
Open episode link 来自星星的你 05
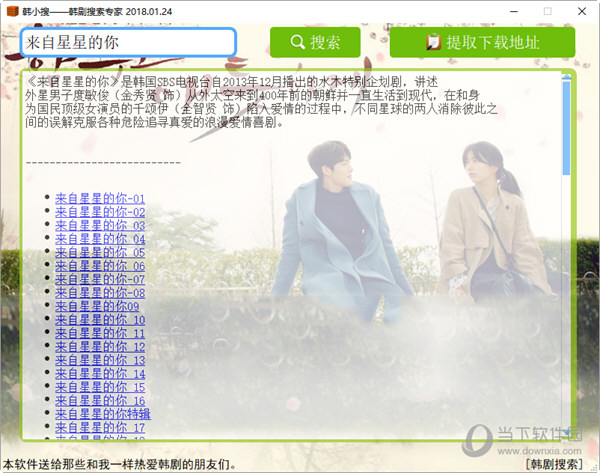pyautogui.click(x=100, y=253)
